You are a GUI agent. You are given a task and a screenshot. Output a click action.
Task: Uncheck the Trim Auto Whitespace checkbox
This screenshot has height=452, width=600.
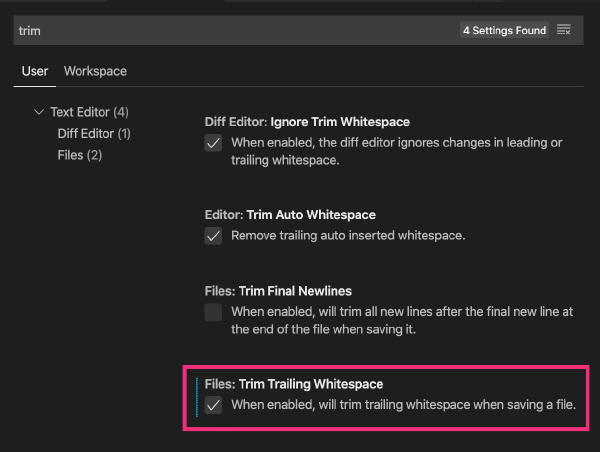click(213, 236)
